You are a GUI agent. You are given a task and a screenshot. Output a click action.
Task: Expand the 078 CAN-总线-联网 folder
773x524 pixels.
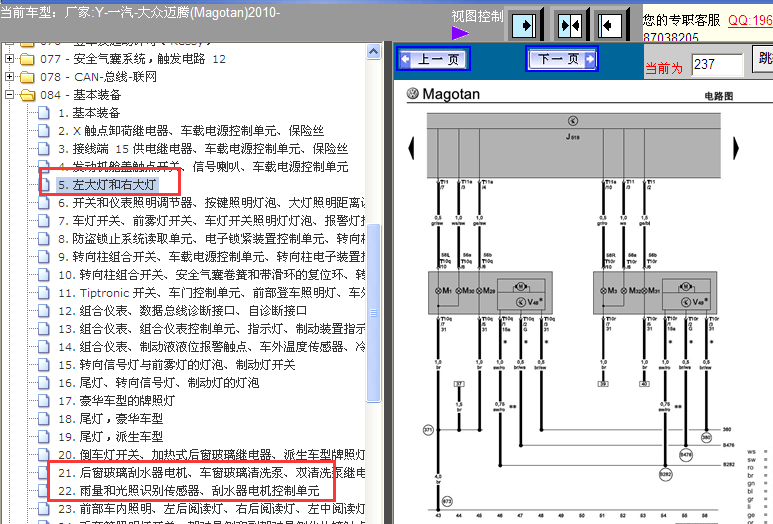(x=9, y=76)
